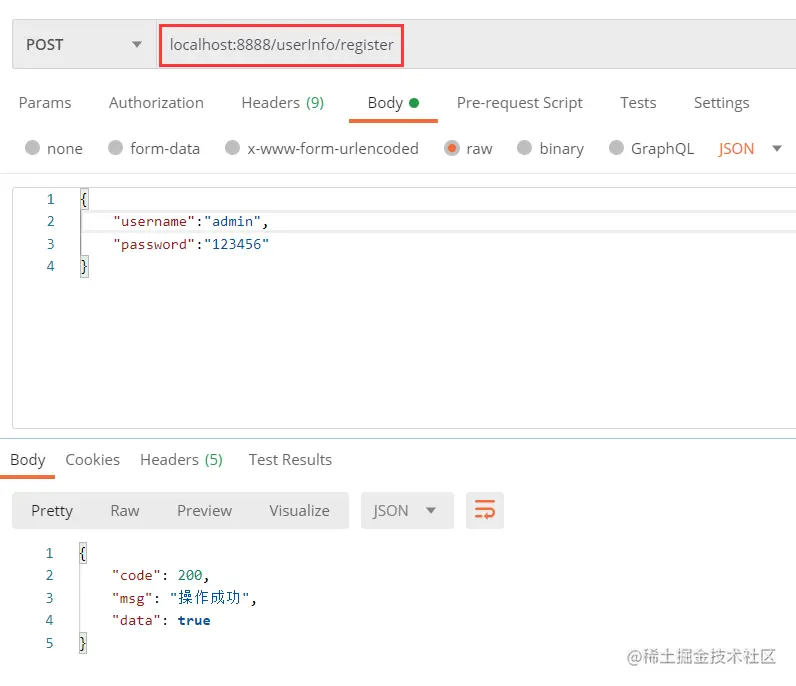Open the Pre-request Script tab
The width and height of the screenshot is (796, 686).
[x=519, y=103]
